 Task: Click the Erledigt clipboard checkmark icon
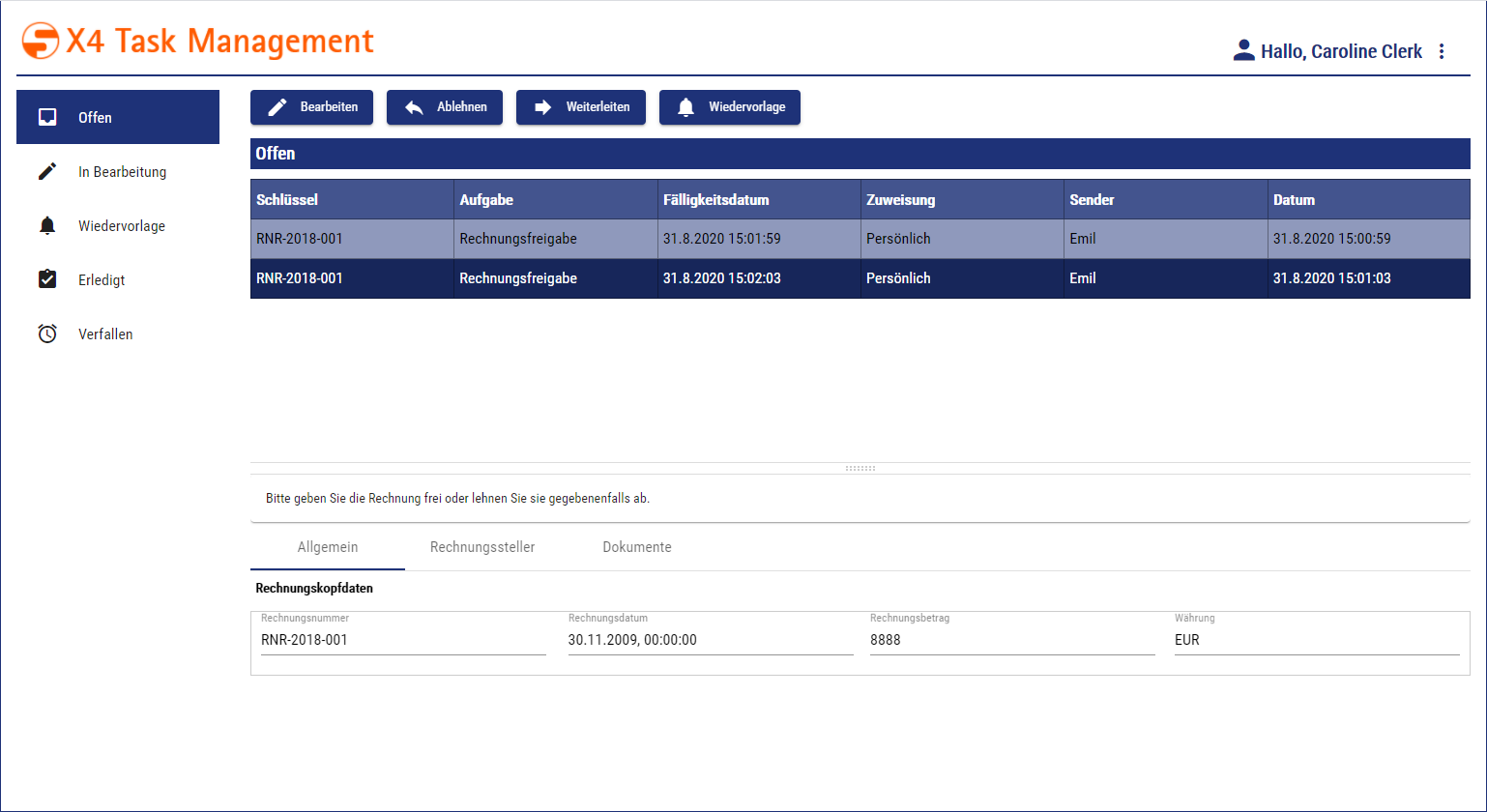pos(46,279)
